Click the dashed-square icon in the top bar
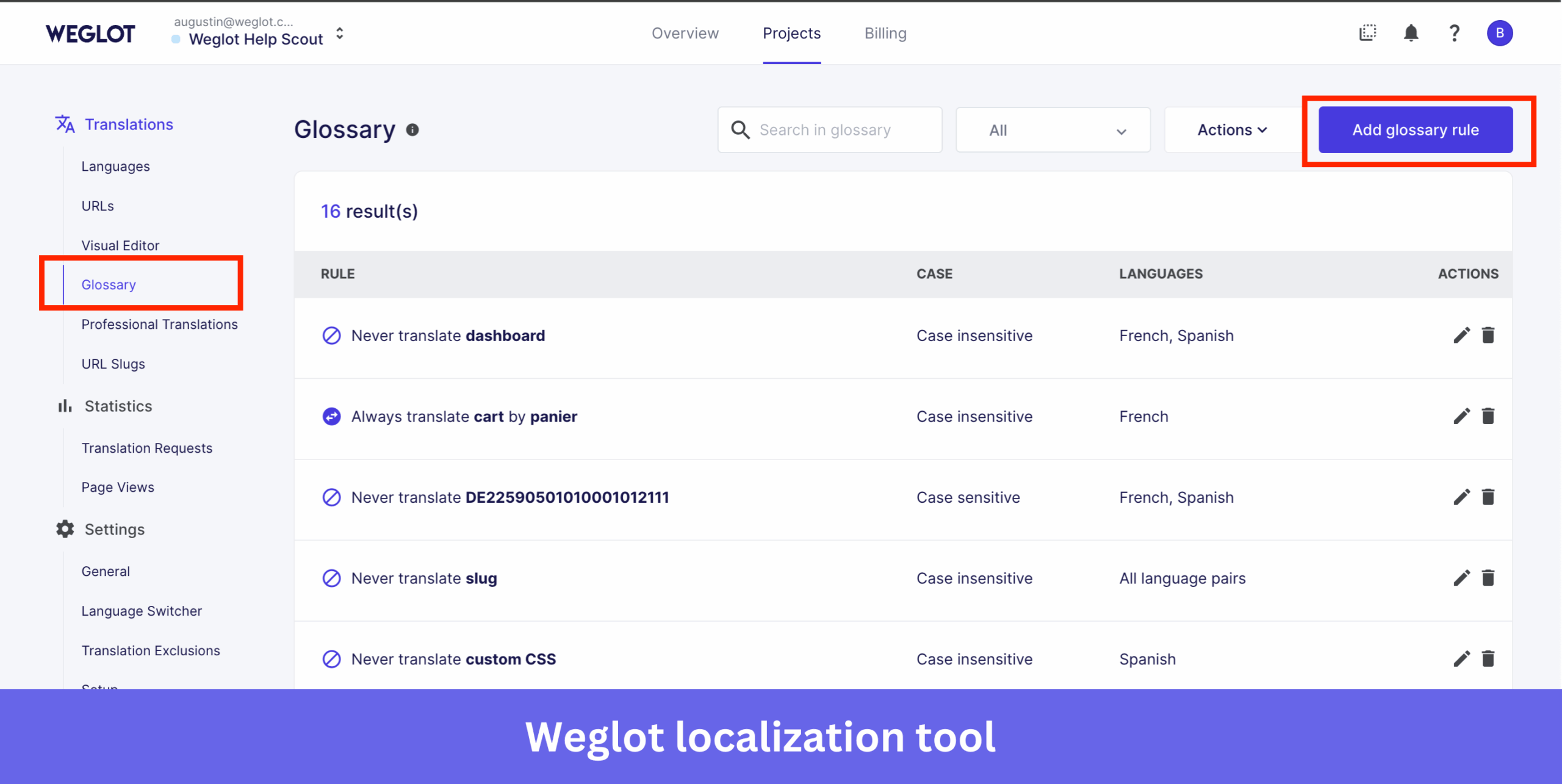This screenshot has height=784, width=1562. pyautogui.click(x=1368, y=33)
